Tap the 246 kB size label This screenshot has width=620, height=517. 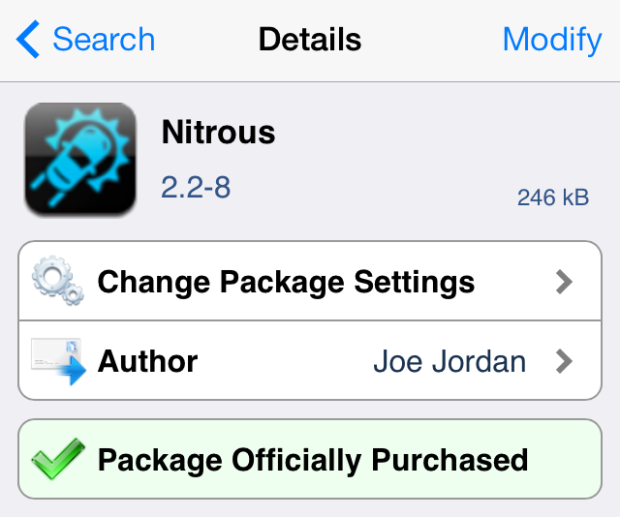(x=553, y=197)
